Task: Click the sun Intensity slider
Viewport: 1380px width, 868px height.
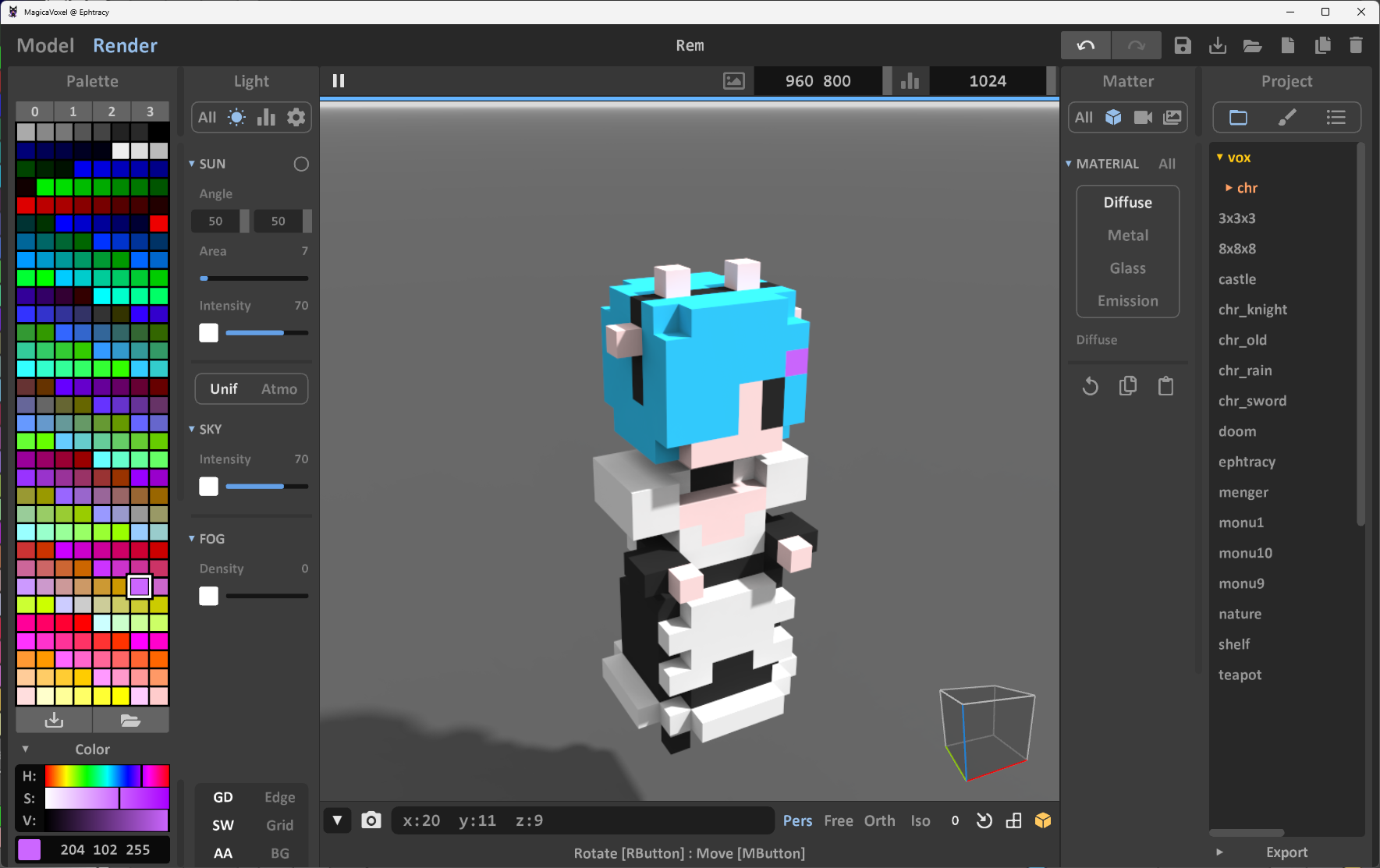Action: [x=267, y=333]
